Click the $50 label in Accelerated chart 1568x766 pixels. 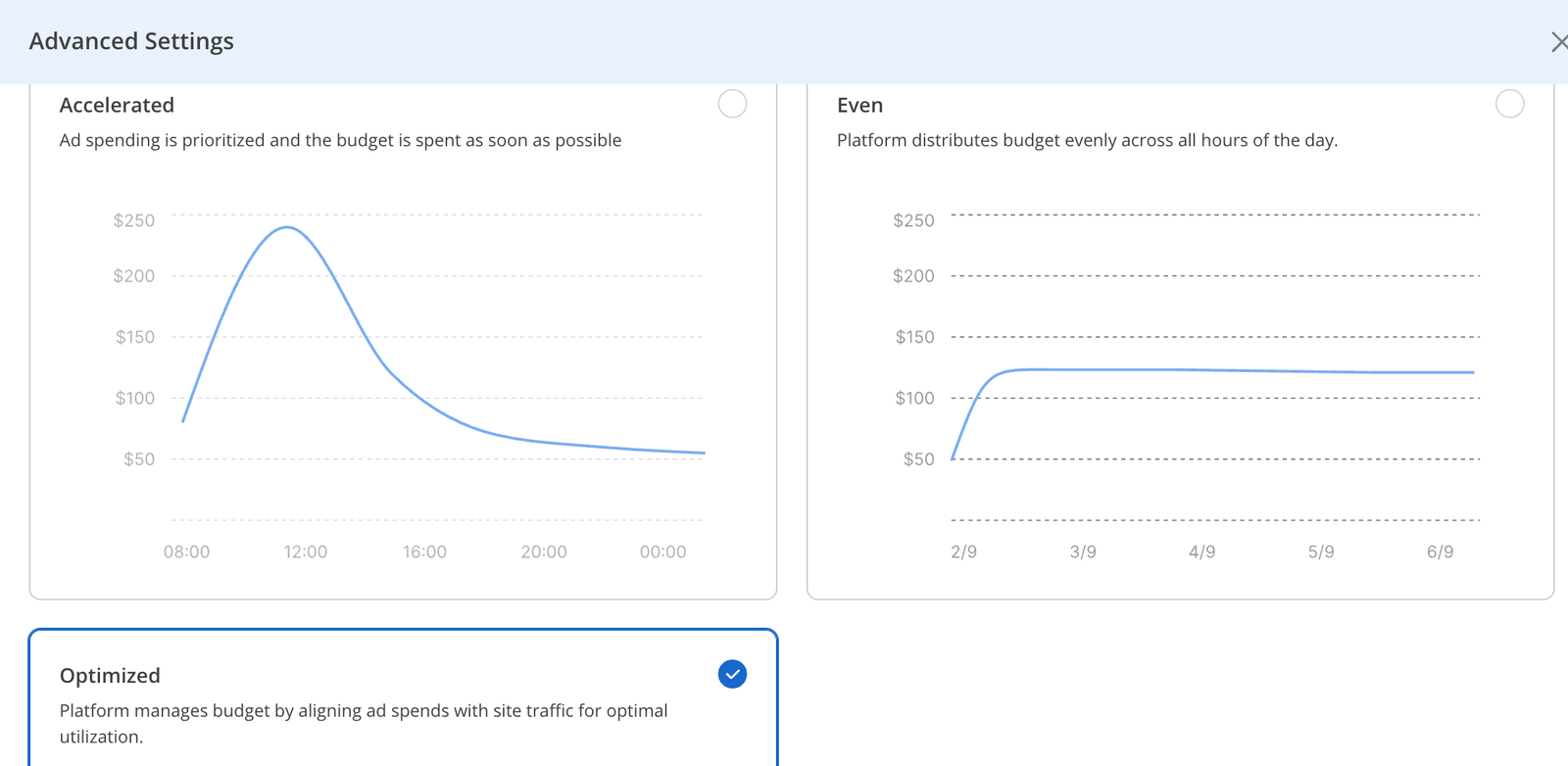coord(139,459)
